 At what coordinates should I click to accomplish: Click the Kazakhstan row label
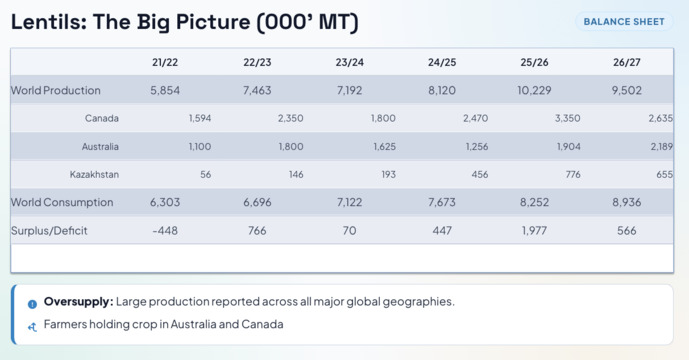coord(94,175)
